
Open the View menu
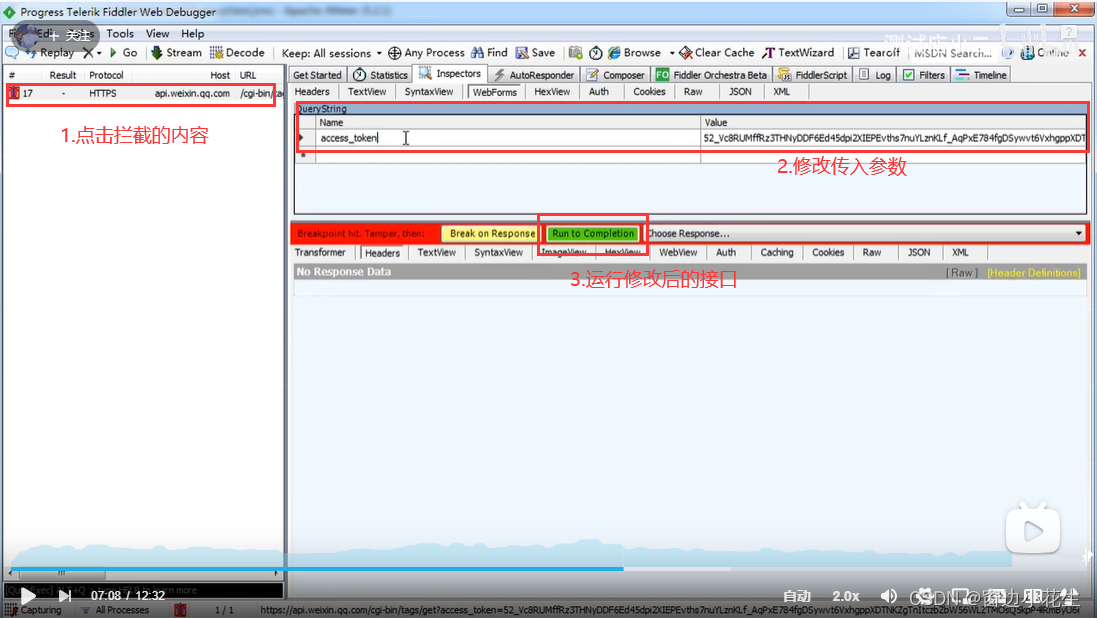click(157, 34)
